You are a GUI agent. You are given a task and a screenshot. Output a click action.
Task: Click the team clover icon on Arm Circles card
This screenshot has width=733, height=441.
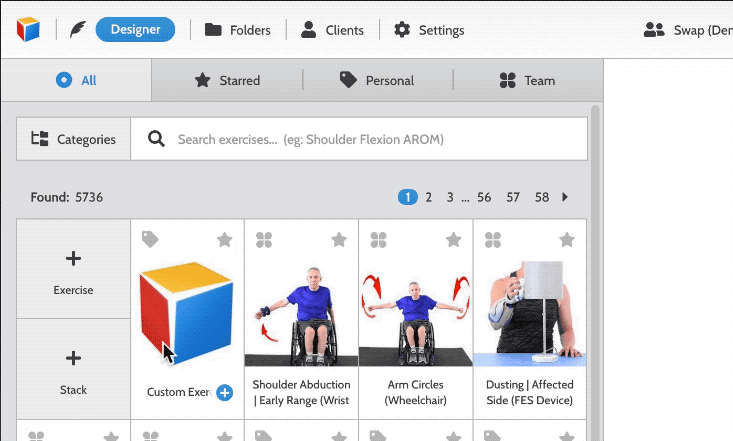click(378, 240)
